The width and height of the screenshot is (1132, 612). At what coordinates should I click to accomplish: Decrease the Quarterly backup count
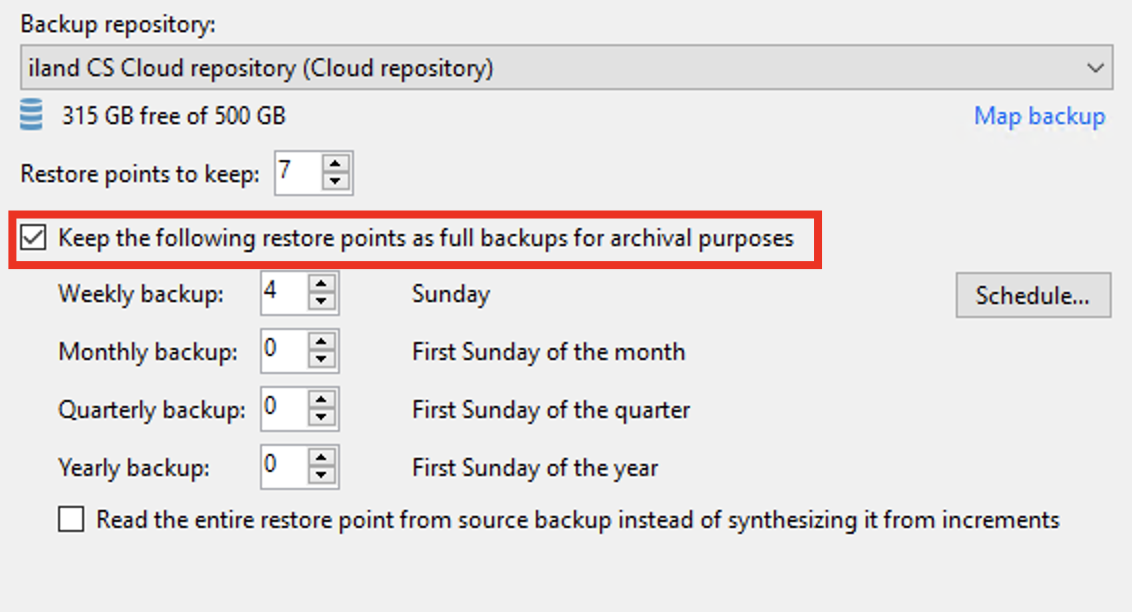(x=321, y=418)
